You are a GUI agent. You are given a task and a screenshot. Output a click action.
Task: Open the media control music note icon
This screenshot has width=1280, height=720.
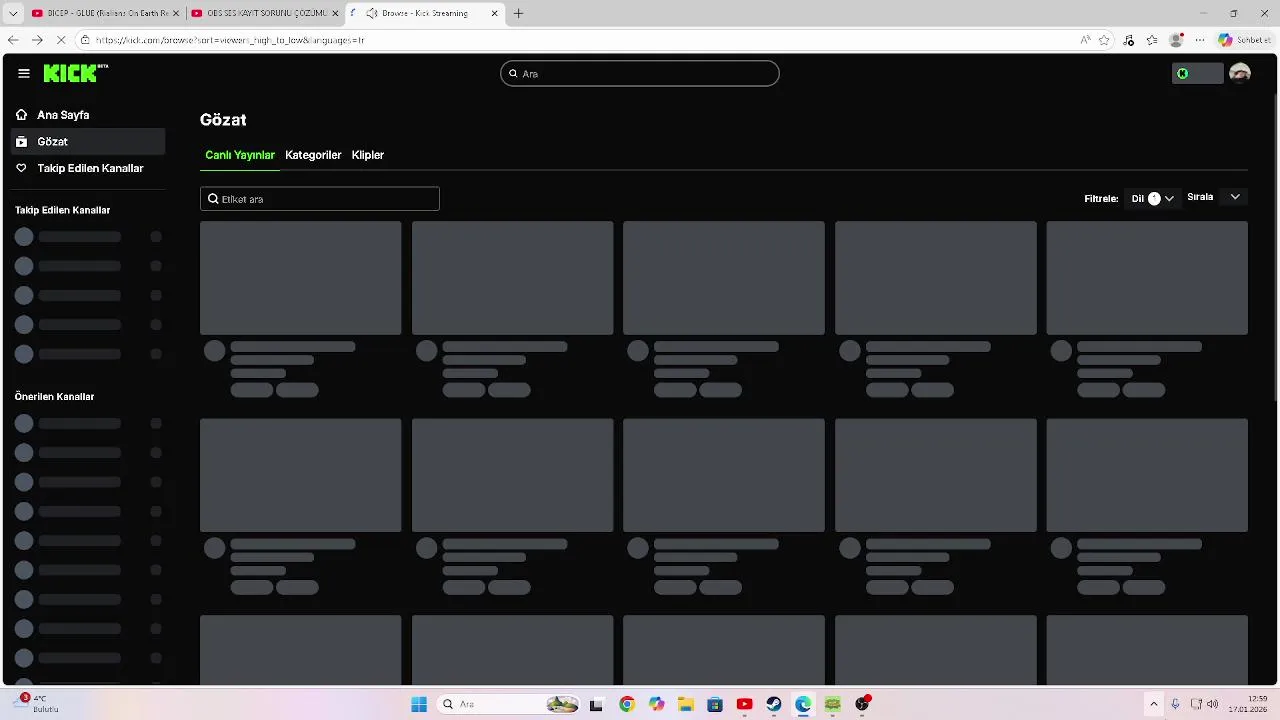click(x=1129, y=40)
